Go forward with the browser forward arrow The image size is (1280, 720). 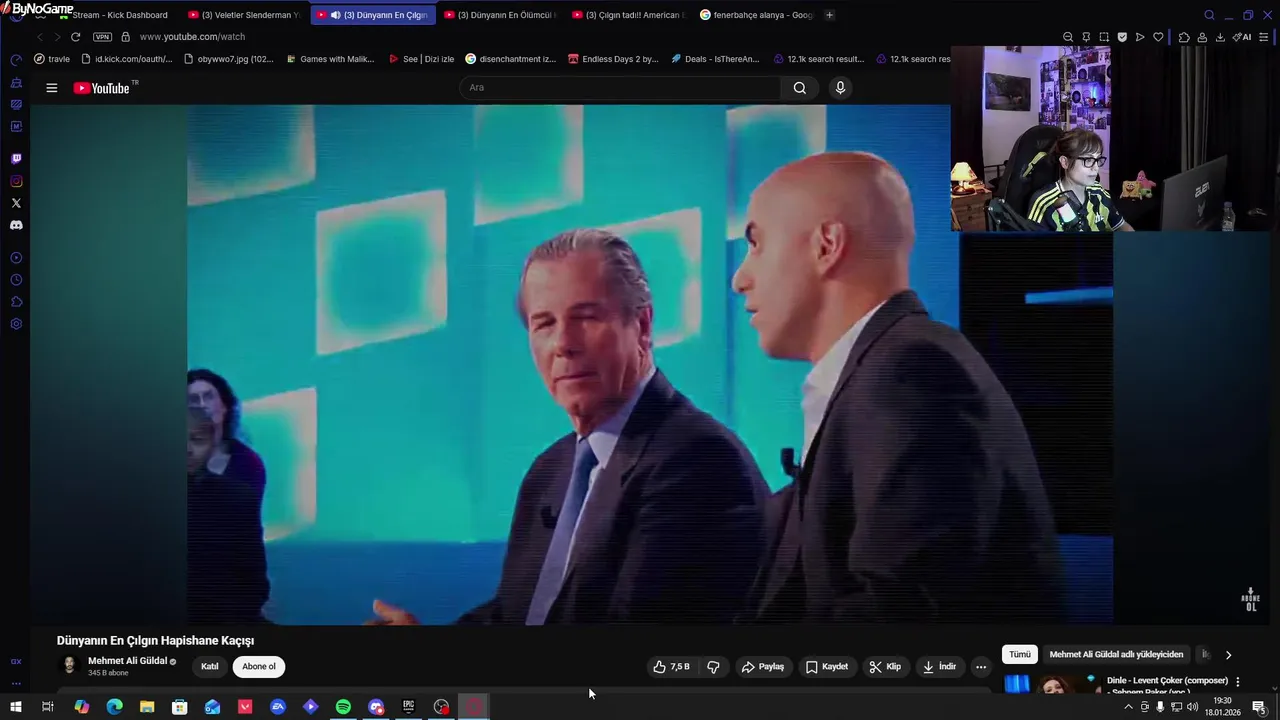pyautogui.click(x=56, y=37)
